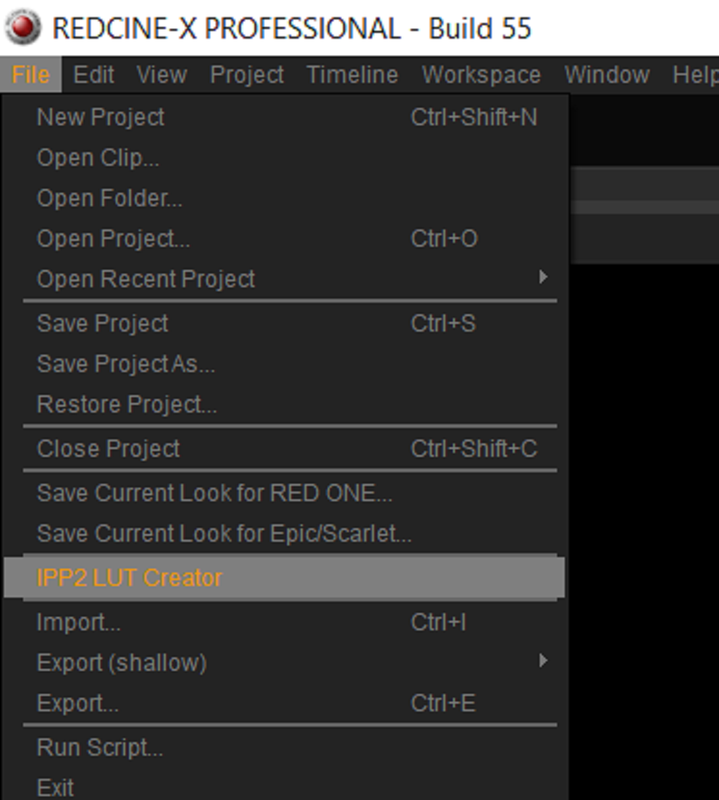
Task: Choose New Project from File menu
Action: pyautogui.click(x=284, y=117)
